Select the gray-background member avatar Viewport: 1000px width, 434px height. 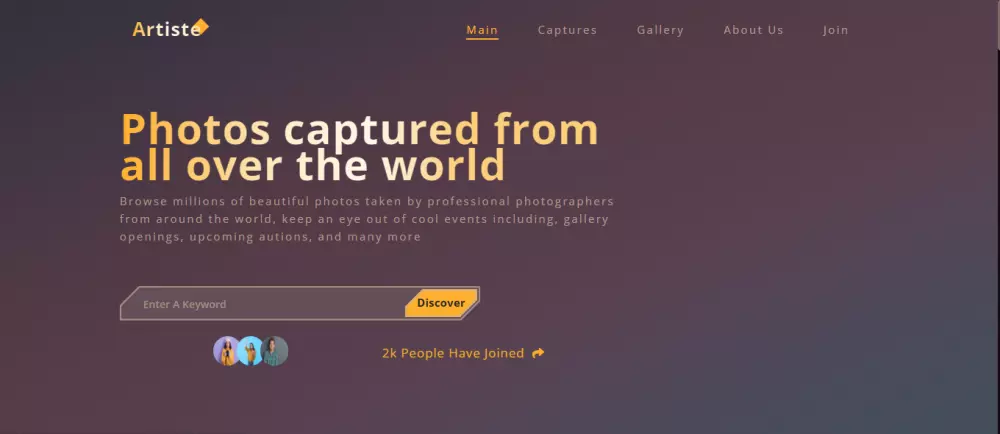coord(274,351)
